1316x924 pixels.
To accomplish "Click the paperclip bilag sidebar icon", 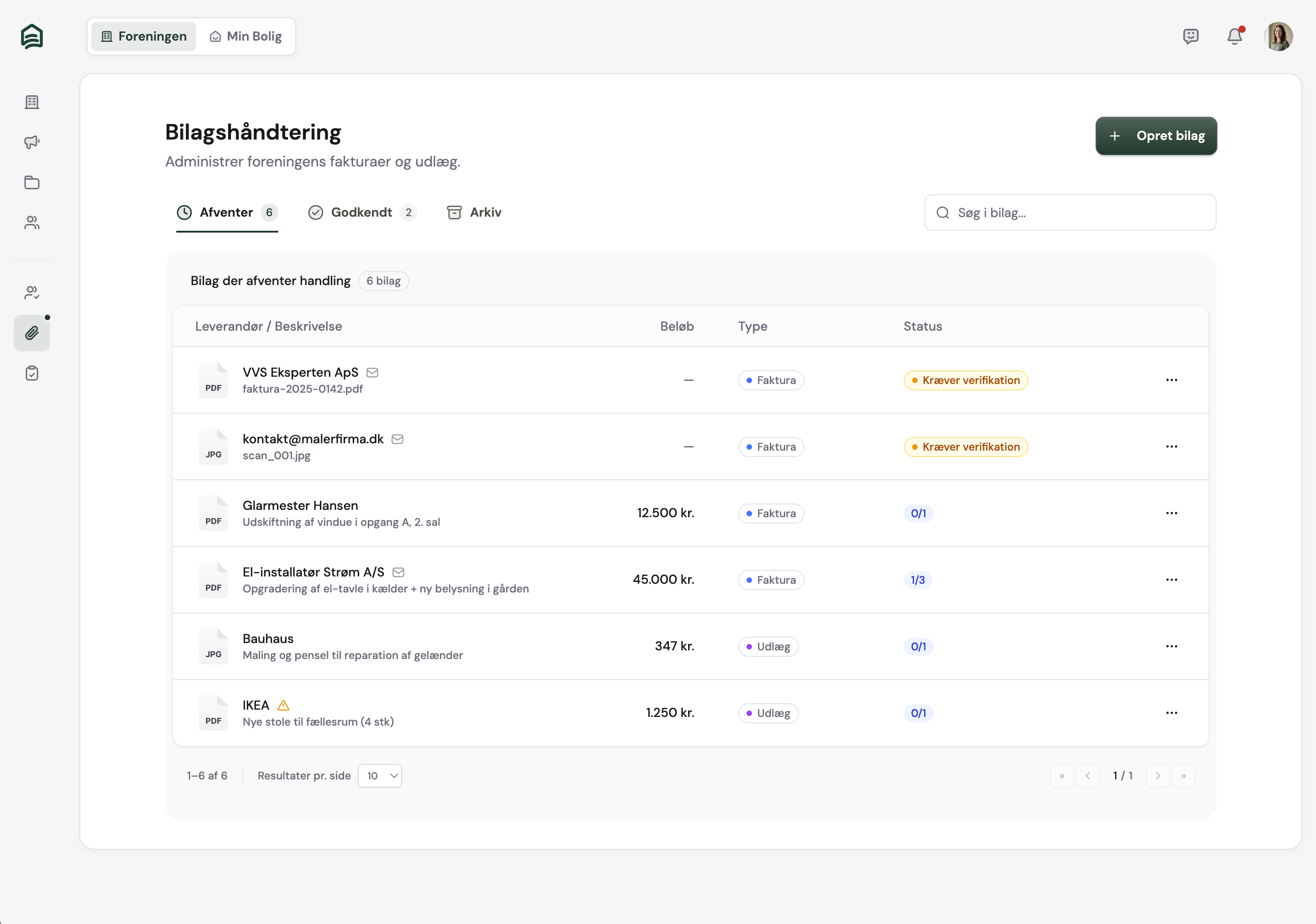I will [x=32, y=333].
